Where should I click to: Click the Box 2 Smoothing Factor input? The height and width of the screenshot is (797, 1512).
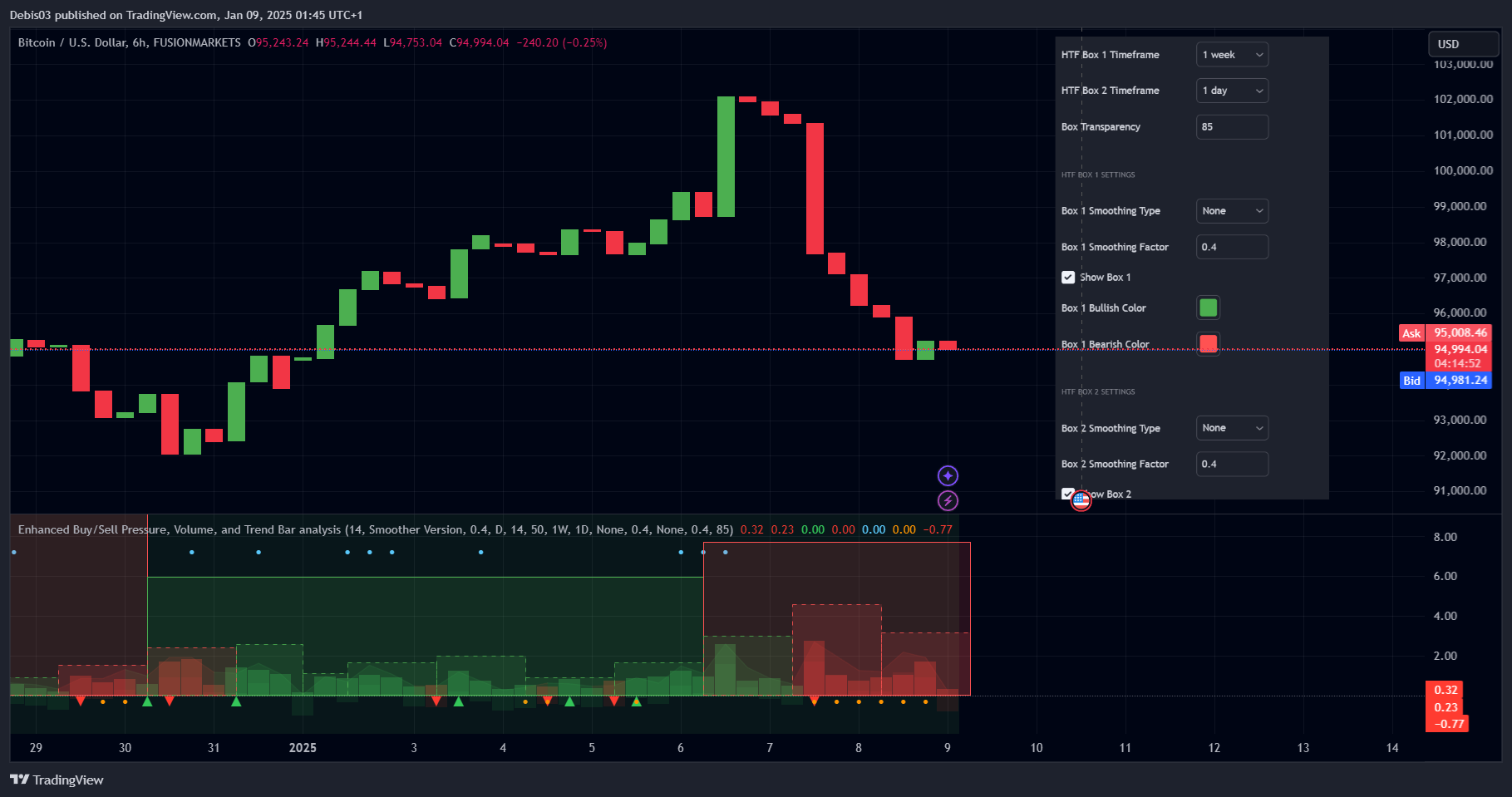[1232, 464]
